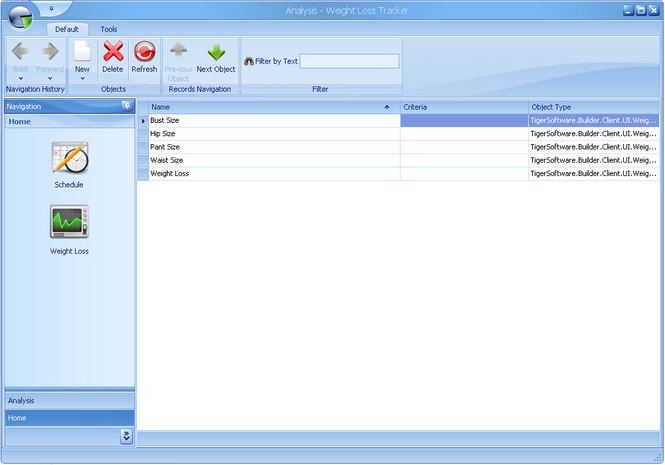The image size is (665, 465).
Task: Click the Object Type cell of Waist Size
Action: (594, 160)
